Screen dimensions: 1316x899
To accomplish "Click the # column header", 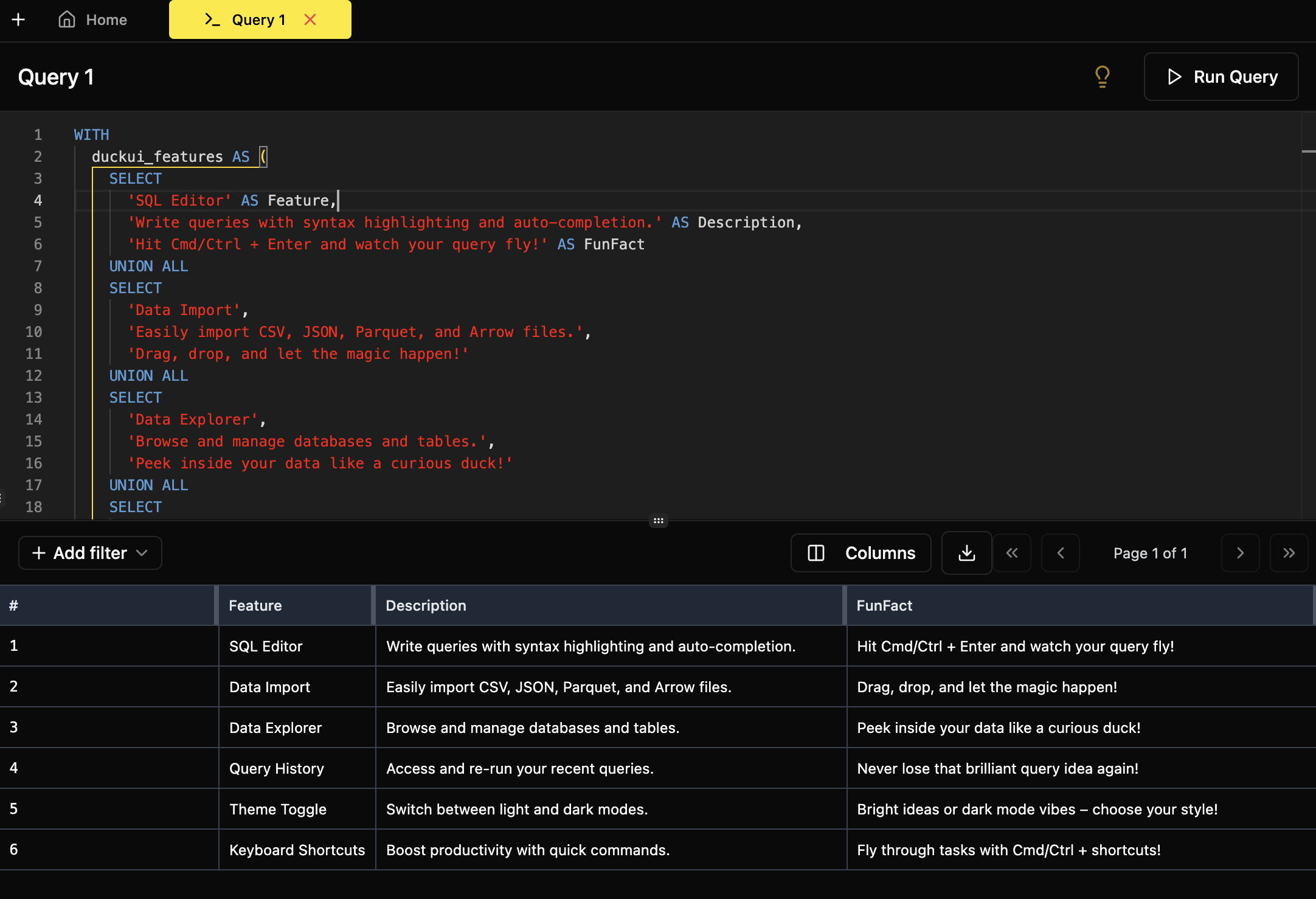I will click(x=108, y=605).
